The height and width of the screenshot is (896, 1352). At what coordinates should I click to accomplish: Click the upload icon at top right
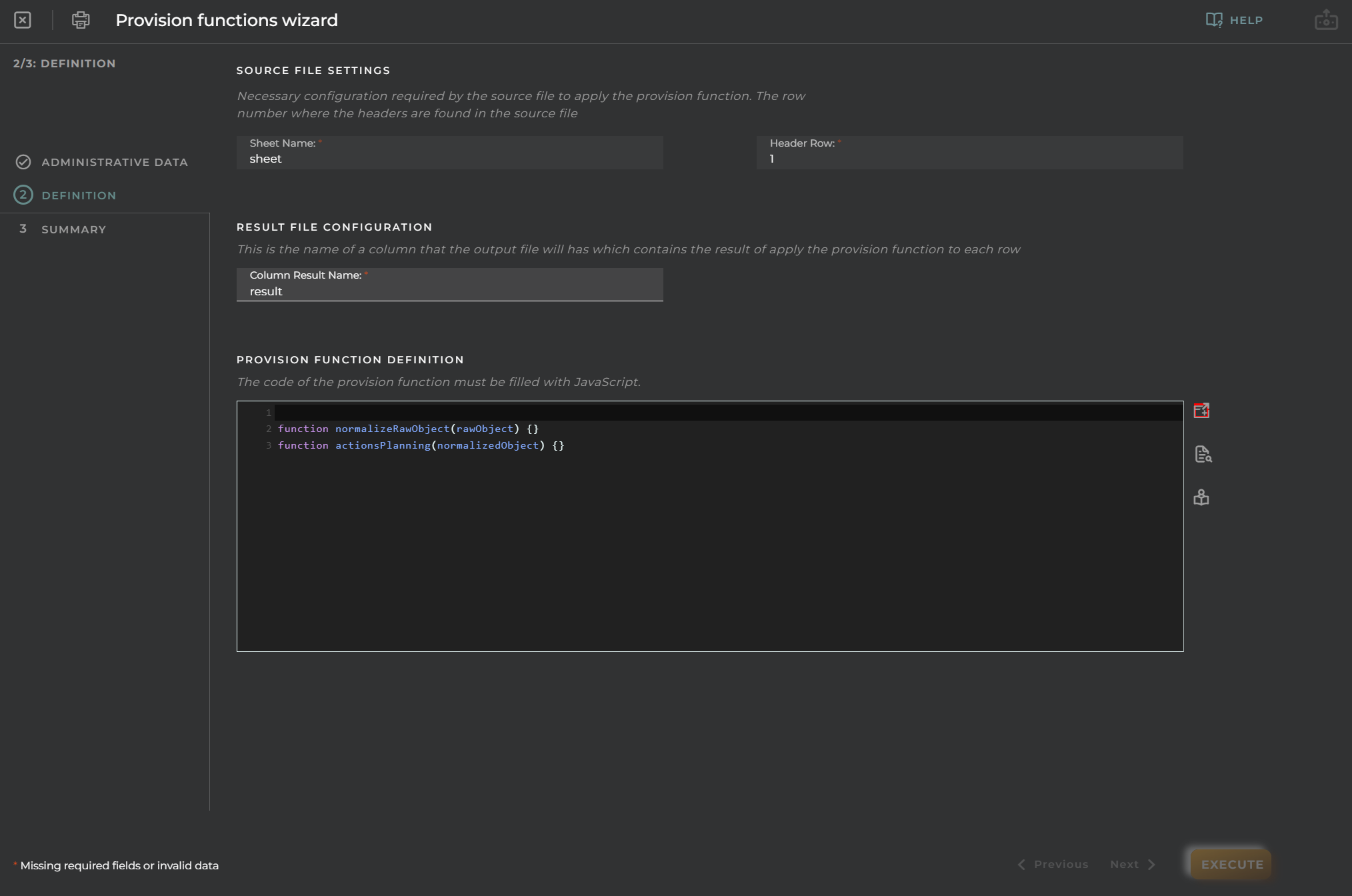(1326, 20)
